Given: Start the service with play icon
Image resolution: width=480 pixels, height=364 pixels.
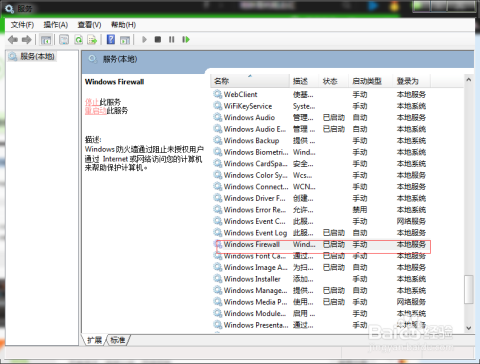Looking at the screenshot, I should pos(144,40).
